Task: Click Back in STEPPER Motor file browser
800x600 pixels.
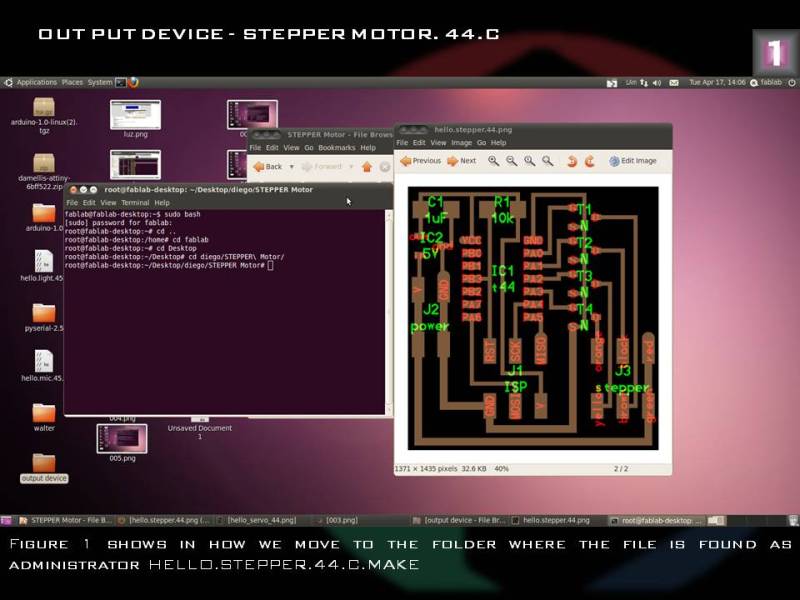Action: (x=268, y=166)
